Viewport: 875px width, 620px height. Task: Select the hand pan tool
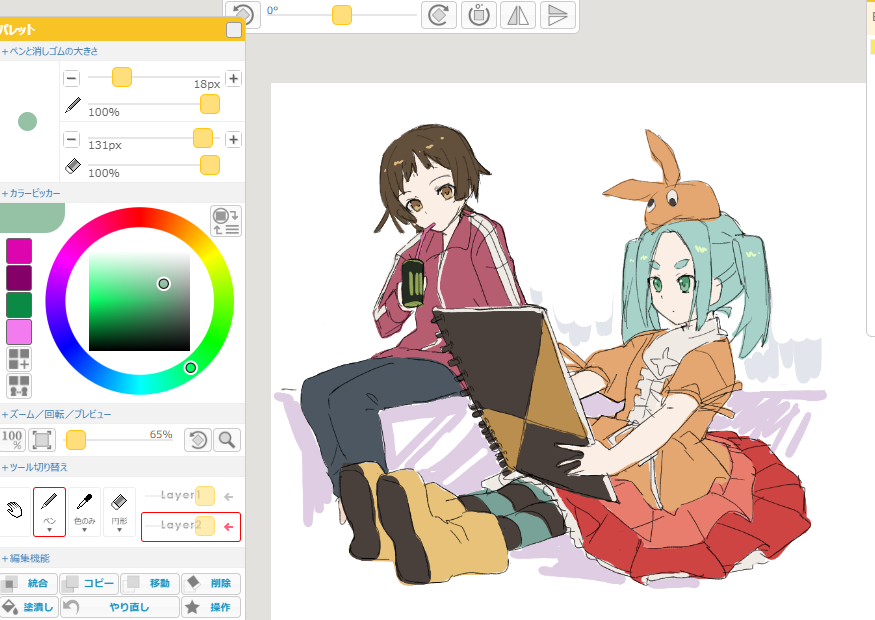(x=14, y=510)
